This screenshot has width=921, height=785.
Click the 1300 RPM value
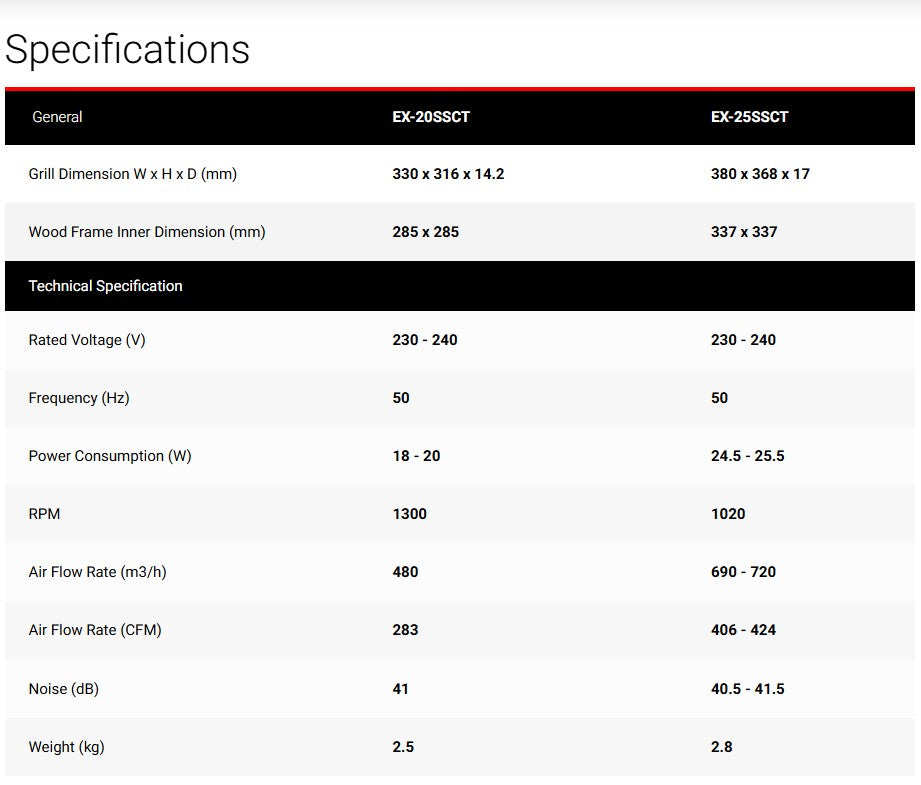point(409,514)
